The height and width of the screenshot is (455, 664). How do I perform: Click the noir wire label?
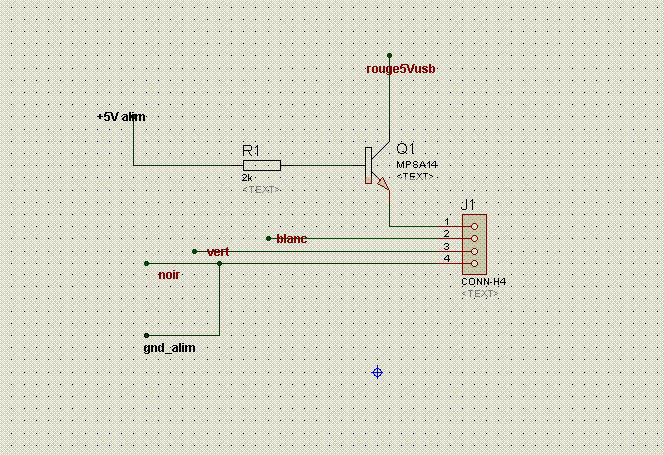pyautogui.click(x=169, y=275)
